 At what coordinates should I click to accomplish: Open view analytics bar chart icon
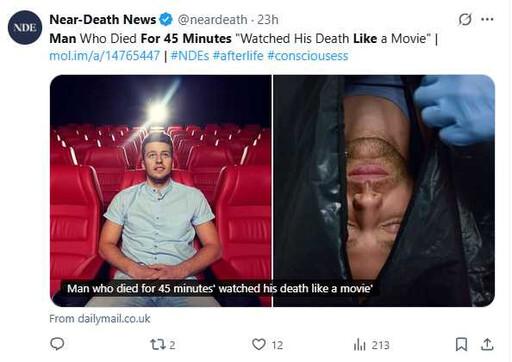coord(359,345)
